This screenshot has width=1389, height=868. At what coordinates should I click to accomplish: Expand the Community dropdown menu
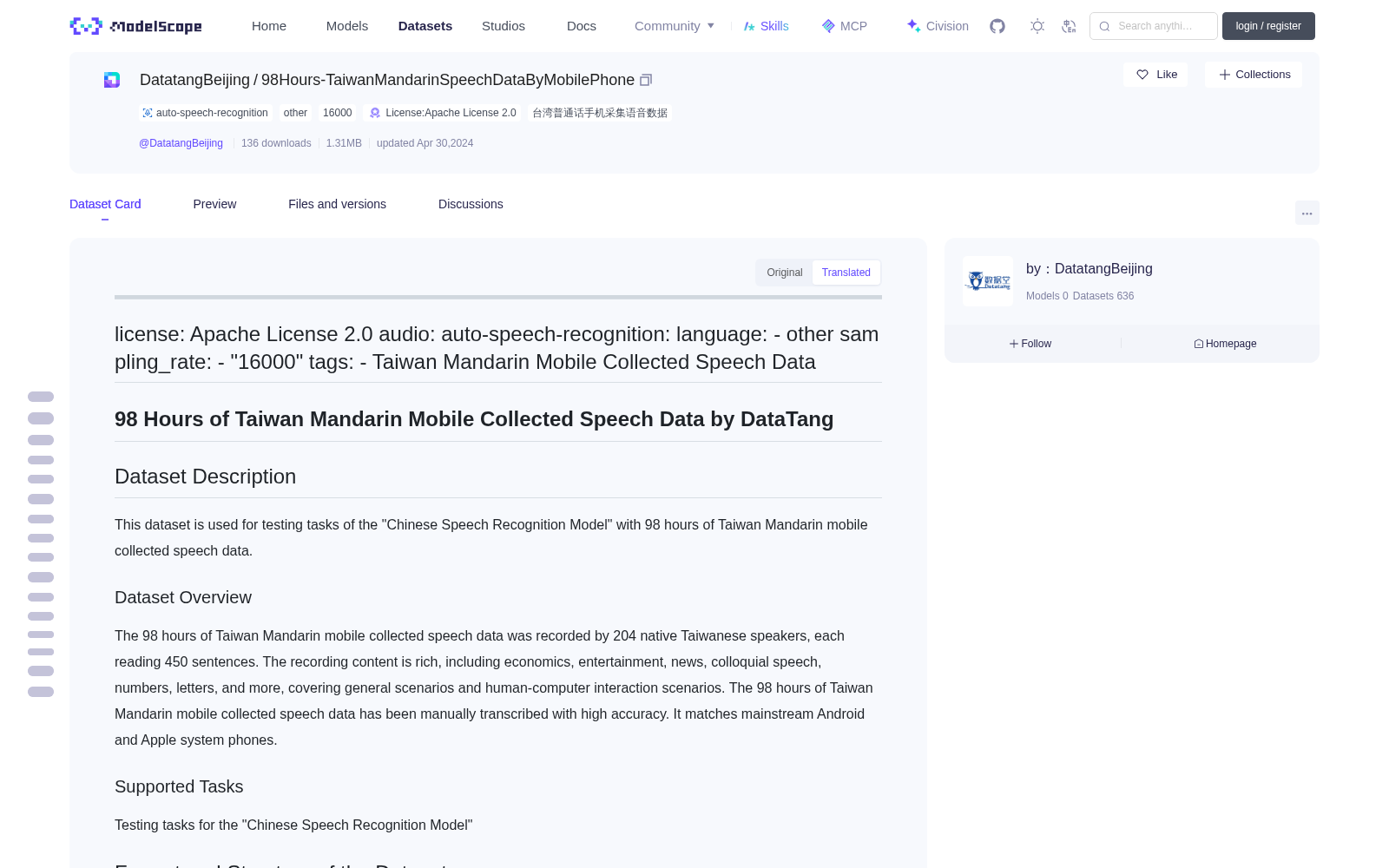pyautogui.click(x=675, y=26)
